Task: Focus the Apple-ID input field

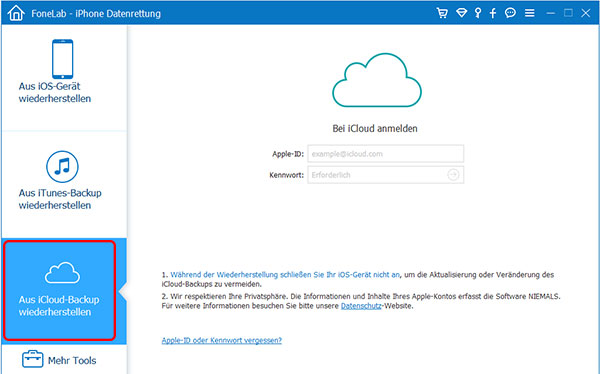Action: click(386, 154)
